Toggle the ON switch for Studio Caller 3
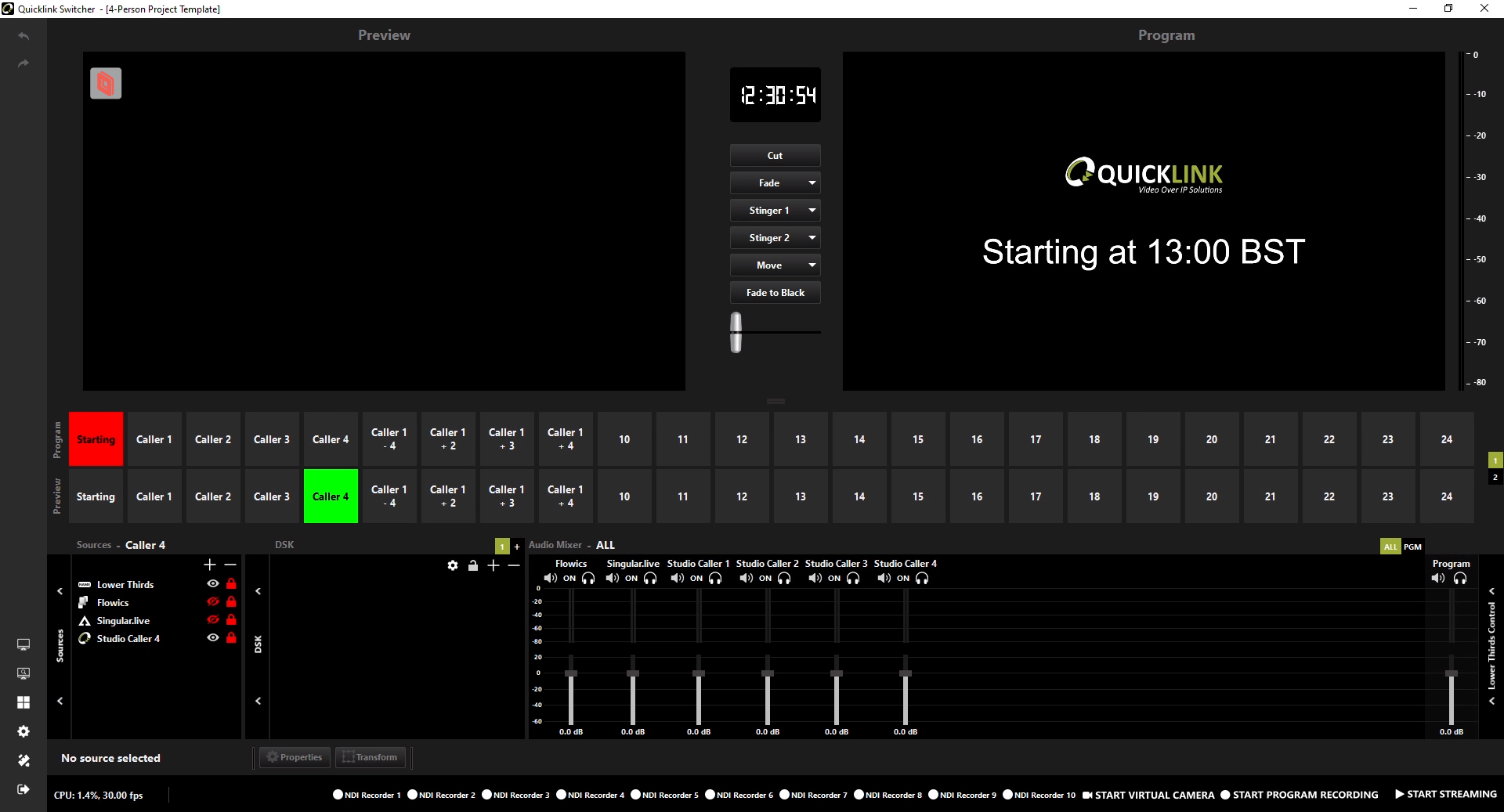 834,579
